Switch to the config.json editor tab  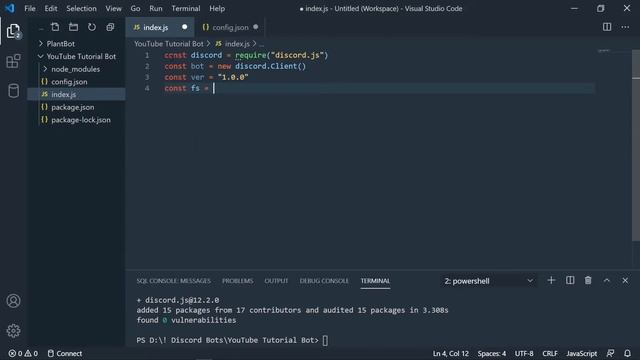[229, 27]
